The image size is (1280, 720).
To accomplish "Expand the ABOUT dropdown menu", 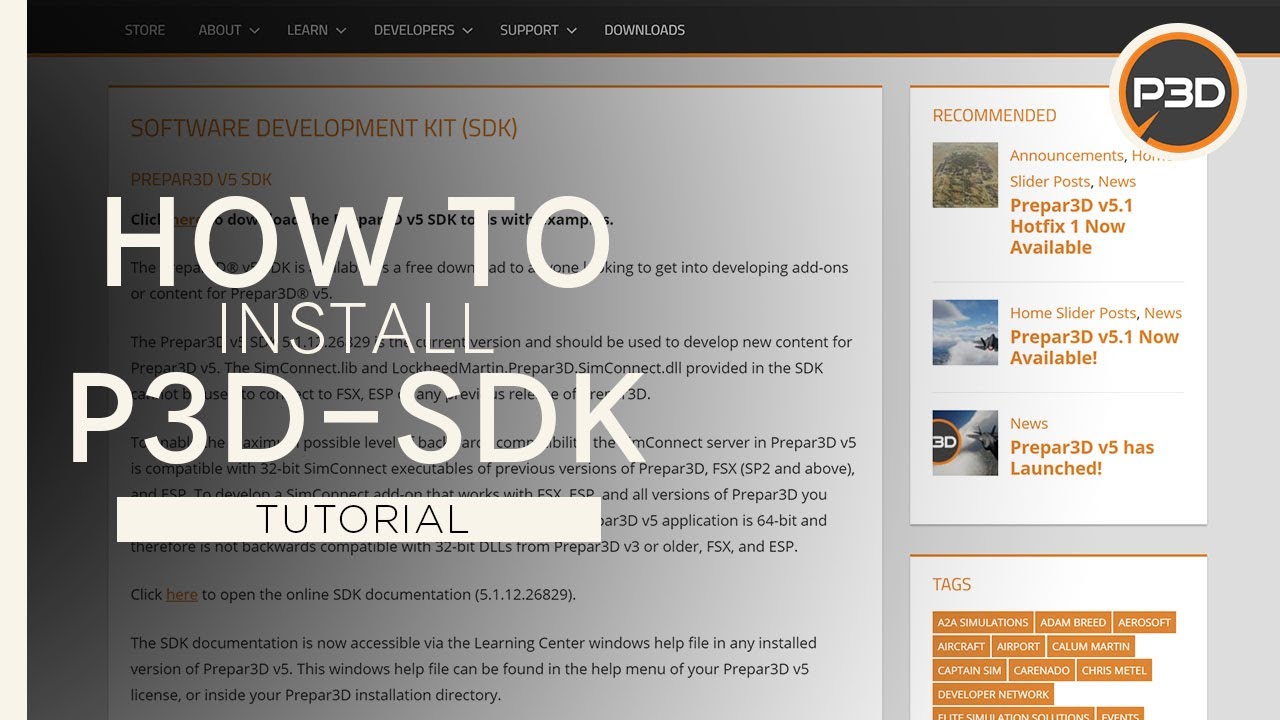I will pos(229,30).
